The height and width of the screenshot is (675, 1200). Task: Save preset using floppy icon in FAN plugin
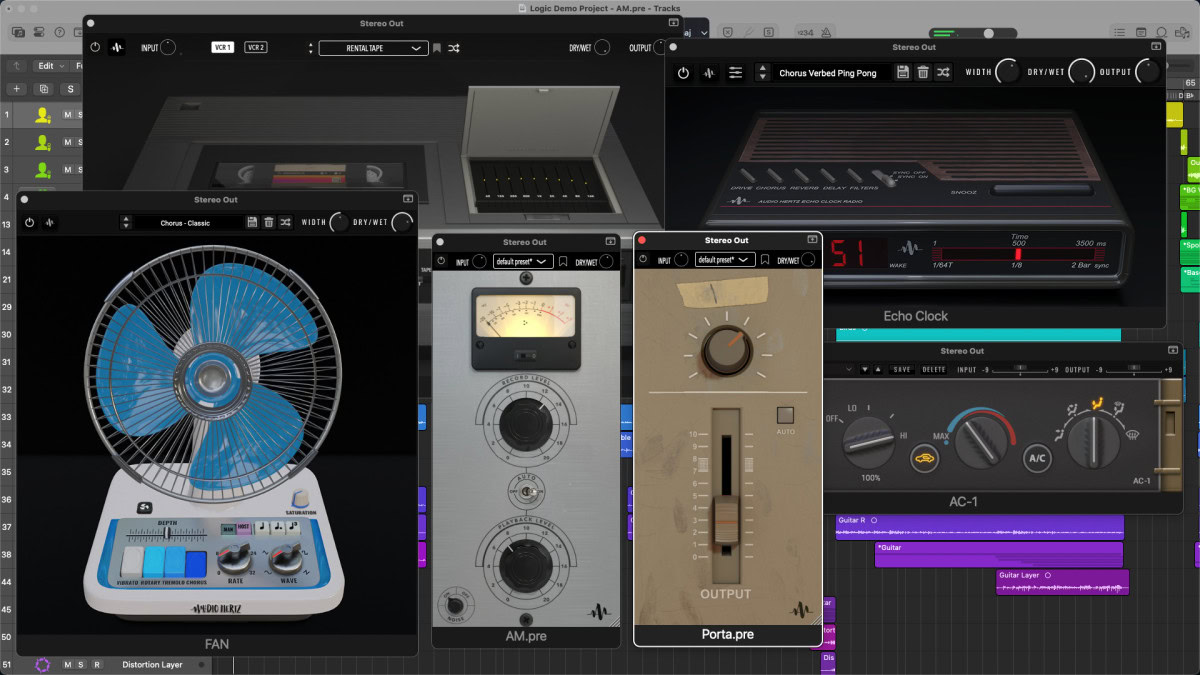pos(252,222)
